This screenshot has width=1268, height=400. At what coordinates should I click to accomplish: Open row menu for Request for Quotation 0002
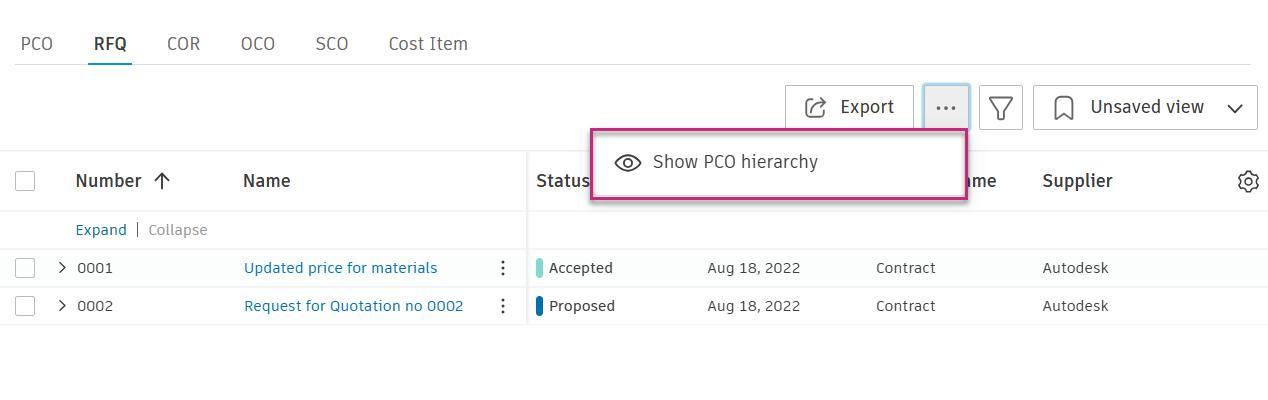point(503,306)
